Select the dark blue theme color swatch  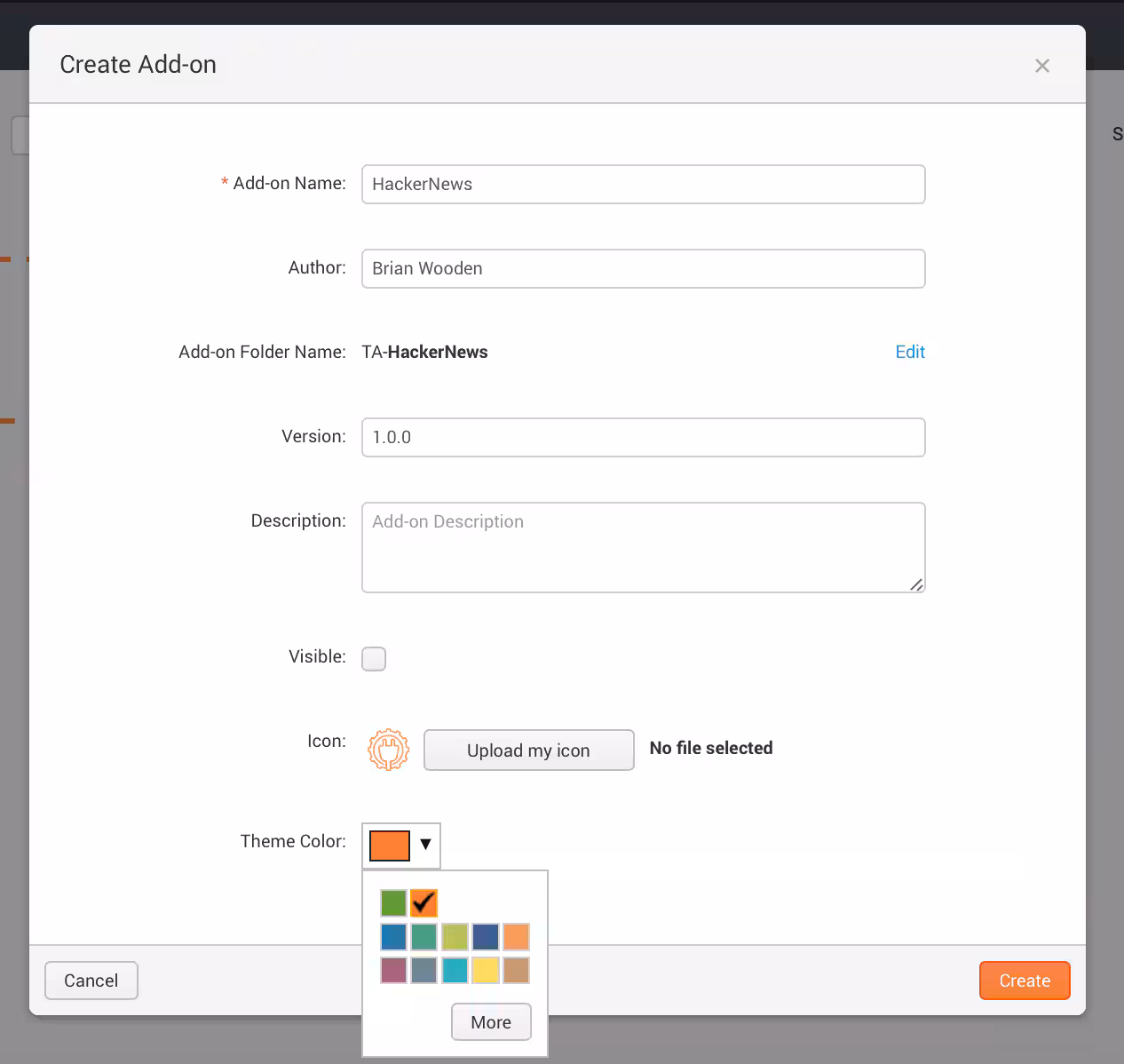tap(485, 936)
